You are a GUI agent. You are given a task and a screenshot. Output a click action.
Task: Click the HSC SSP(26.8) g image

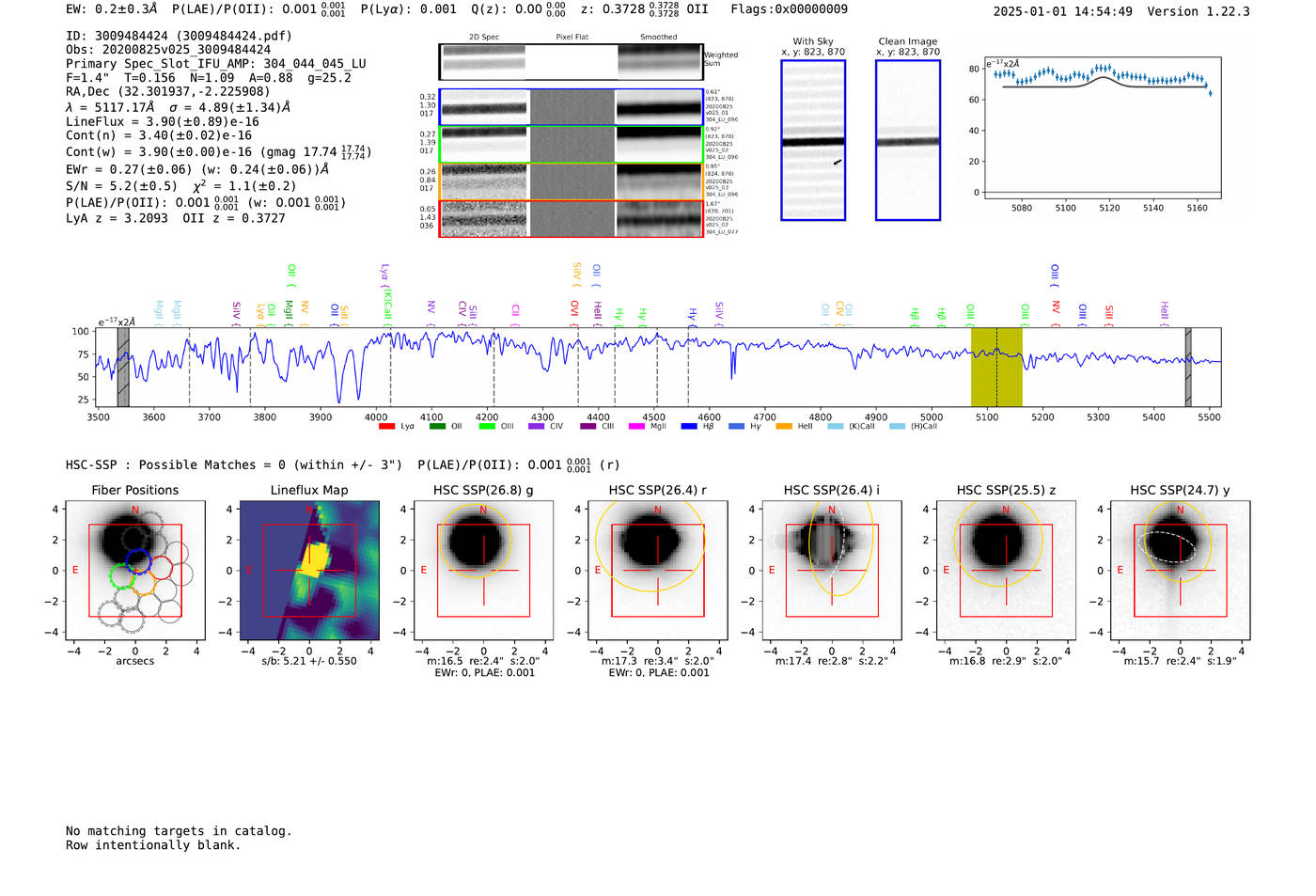click(484, 571)
